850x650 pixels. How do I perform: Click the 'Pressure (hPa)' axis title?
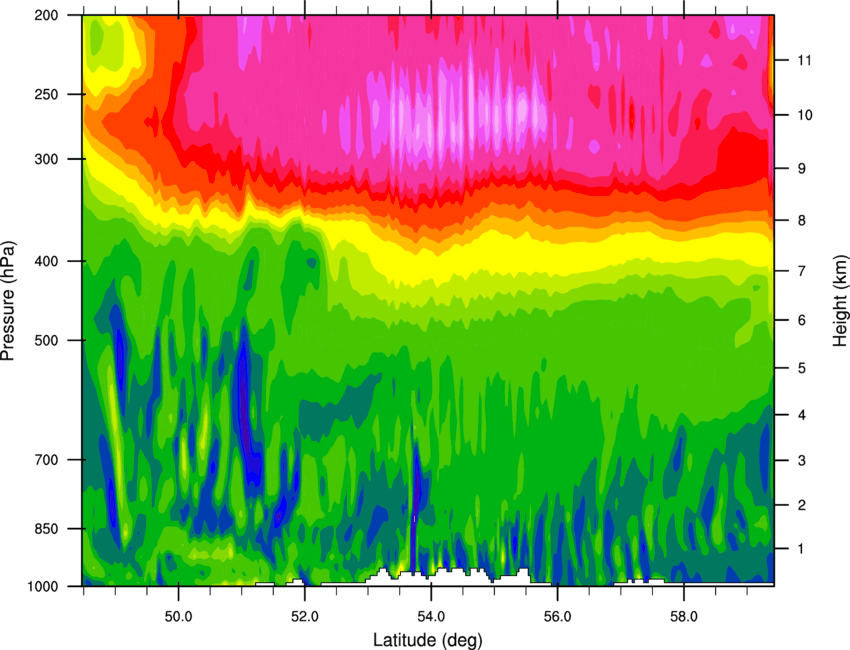(8, 301)
